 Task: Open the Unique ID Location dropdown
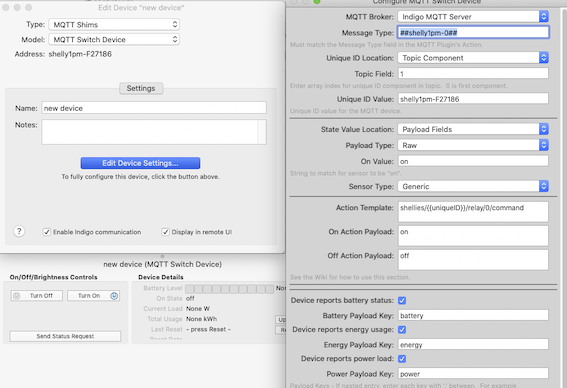point(473,58)
